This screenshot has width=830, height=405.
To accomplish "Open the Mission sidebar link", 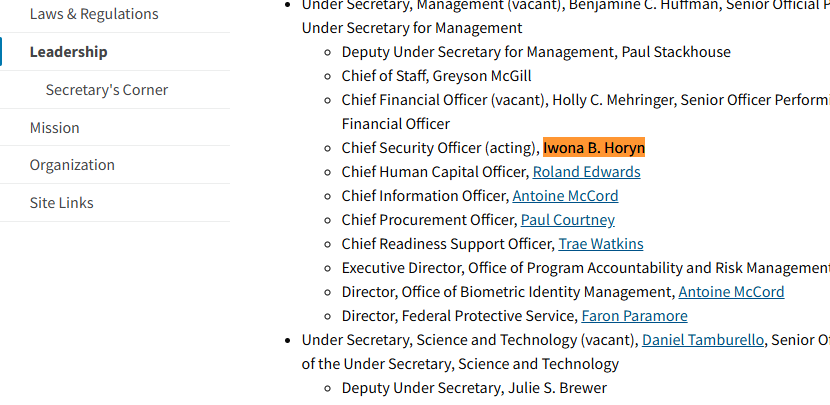I will 54,128.
